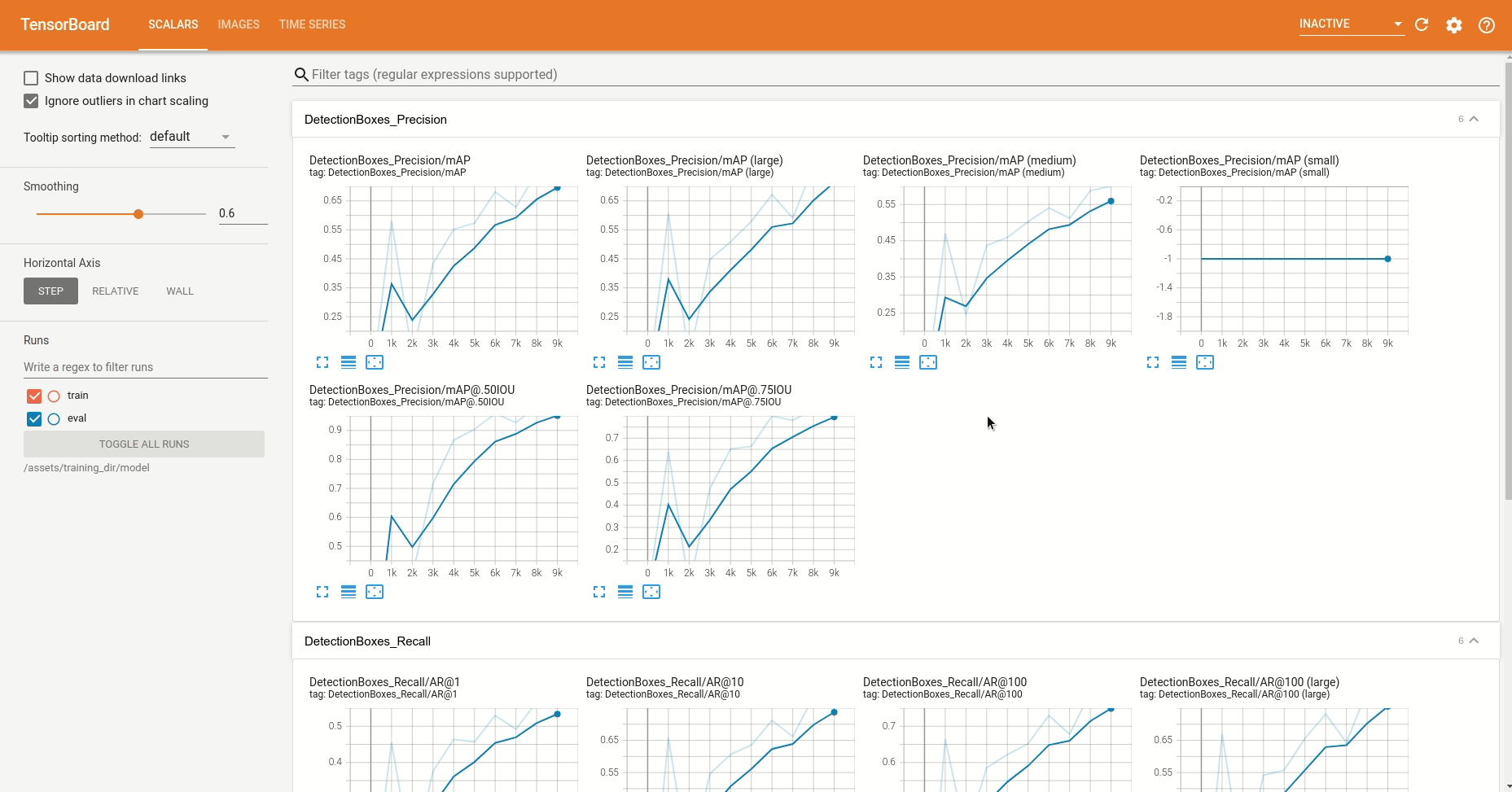The height and width of the screenshot is (792, 1512).
Task: Toggle y-axis log scale for mAP@.75IOU chart
Action: [x=625, y=592]
